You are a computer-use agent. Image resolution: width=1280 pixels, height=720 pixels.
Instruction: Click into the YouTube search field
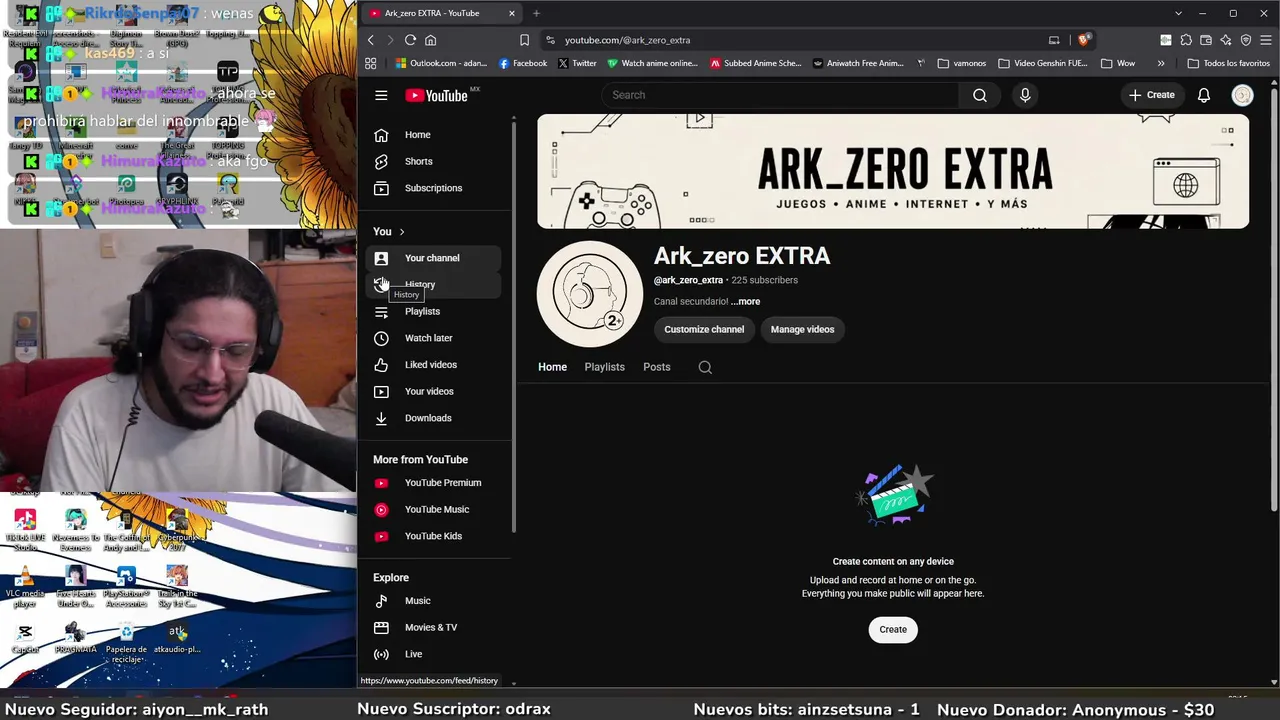[780, 95]
